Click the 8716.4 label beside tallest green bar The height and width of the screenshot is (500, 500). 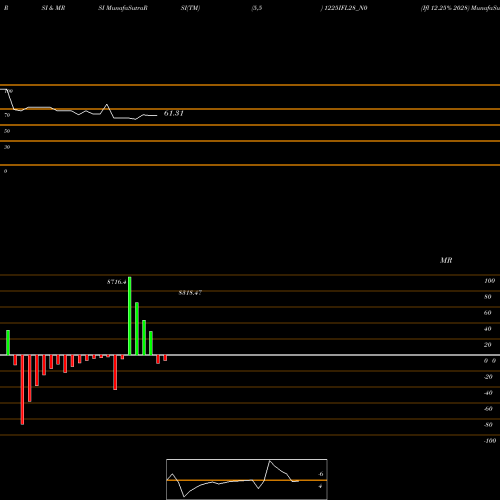pos(116,282)
